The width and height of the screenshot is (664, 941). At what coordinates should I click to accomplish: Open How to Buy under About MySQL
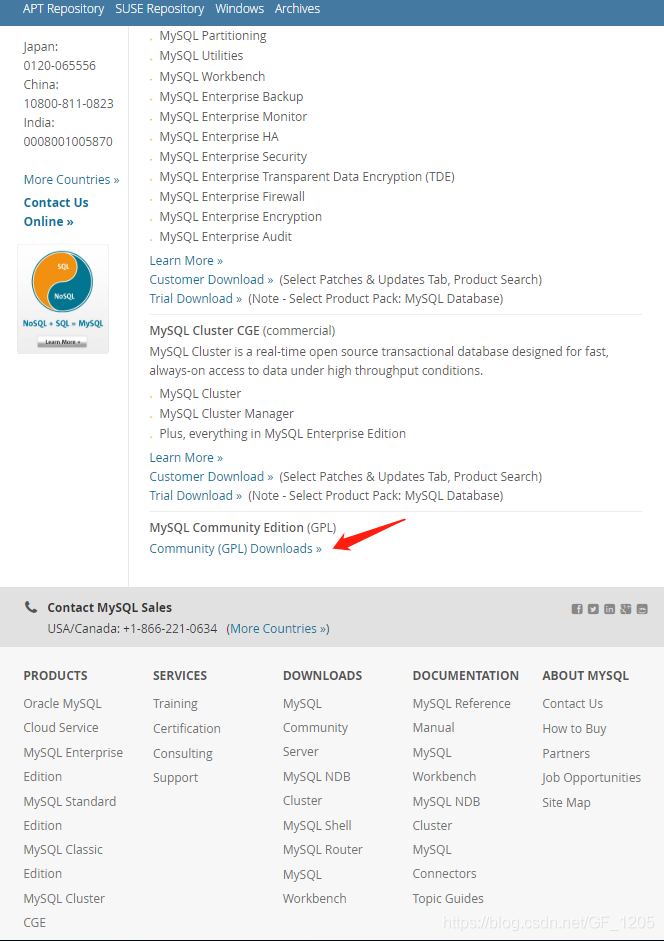pos(575,729)
